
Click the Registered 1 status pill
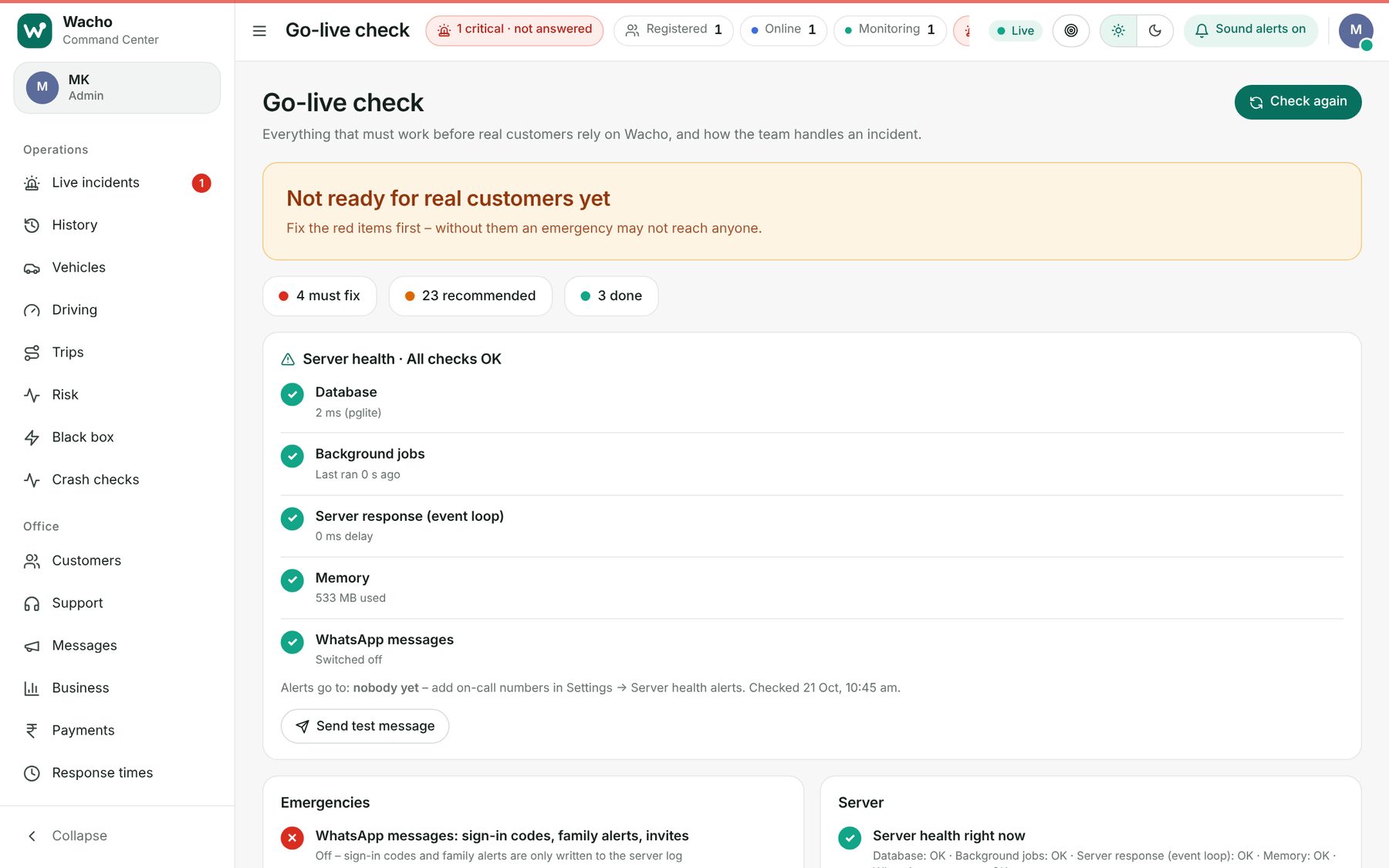[x=674, y=31]
